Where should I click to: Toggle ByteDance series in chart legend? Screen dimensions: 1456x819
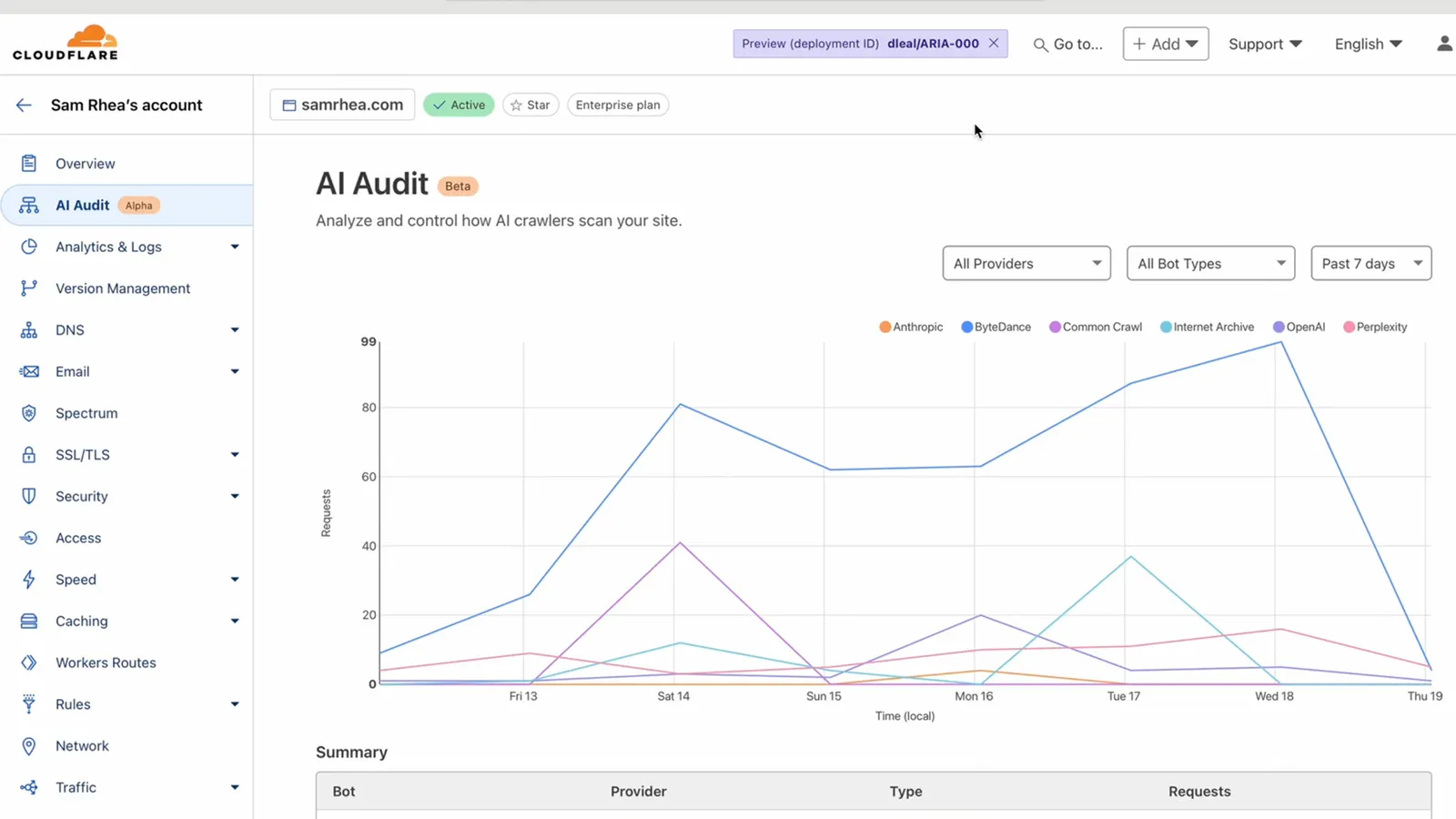pyautogui.click(x=996, y=327)
